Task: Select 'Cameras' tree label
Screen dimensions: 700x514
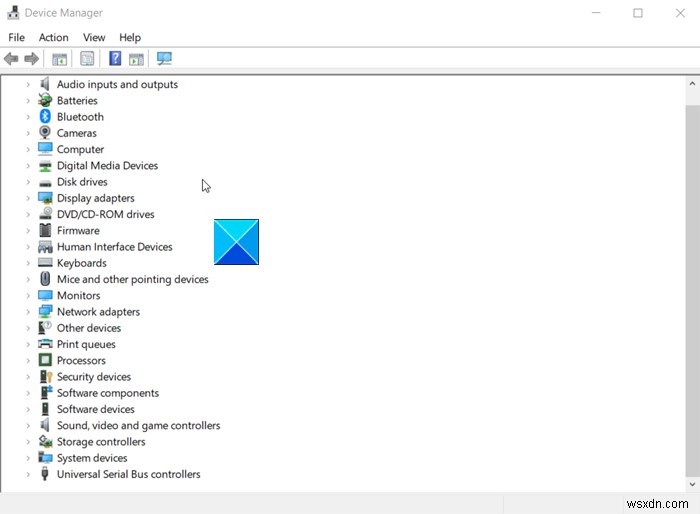Action: (77, 133)
